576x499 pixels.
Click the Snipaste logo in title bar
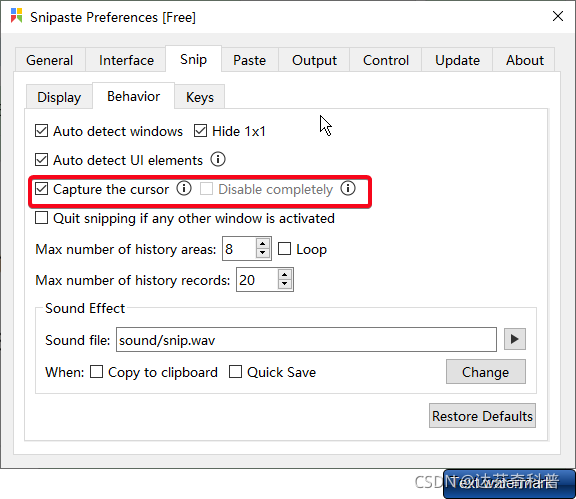click(17, 16)
